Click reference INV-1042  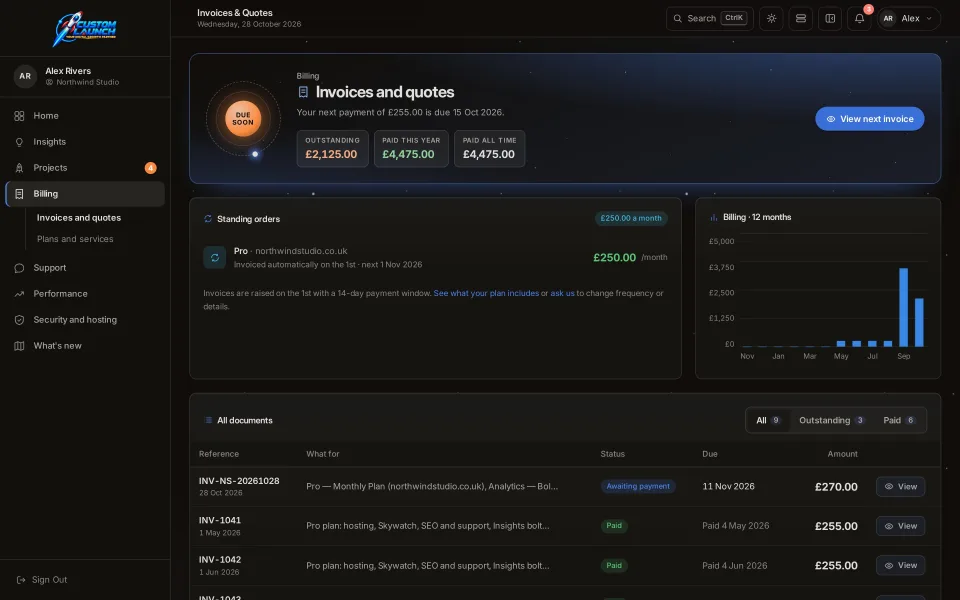220,560
